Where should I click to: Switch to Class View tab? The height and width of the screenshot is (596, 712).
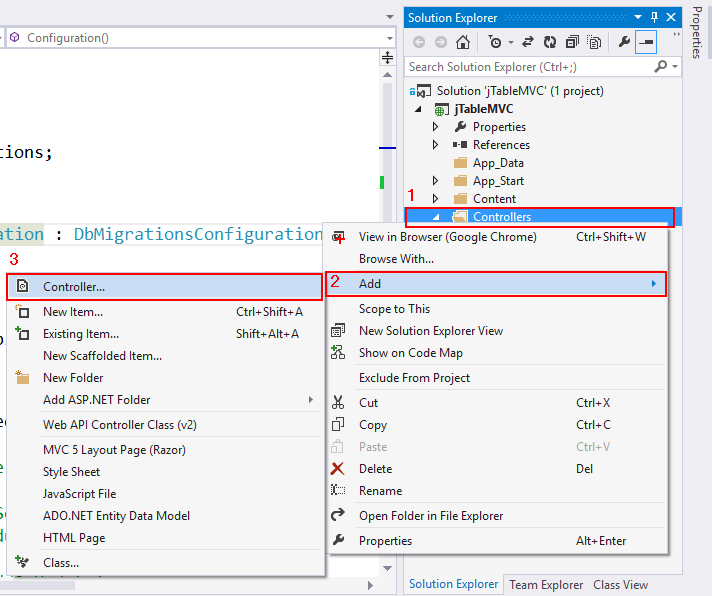click(620, 585)
